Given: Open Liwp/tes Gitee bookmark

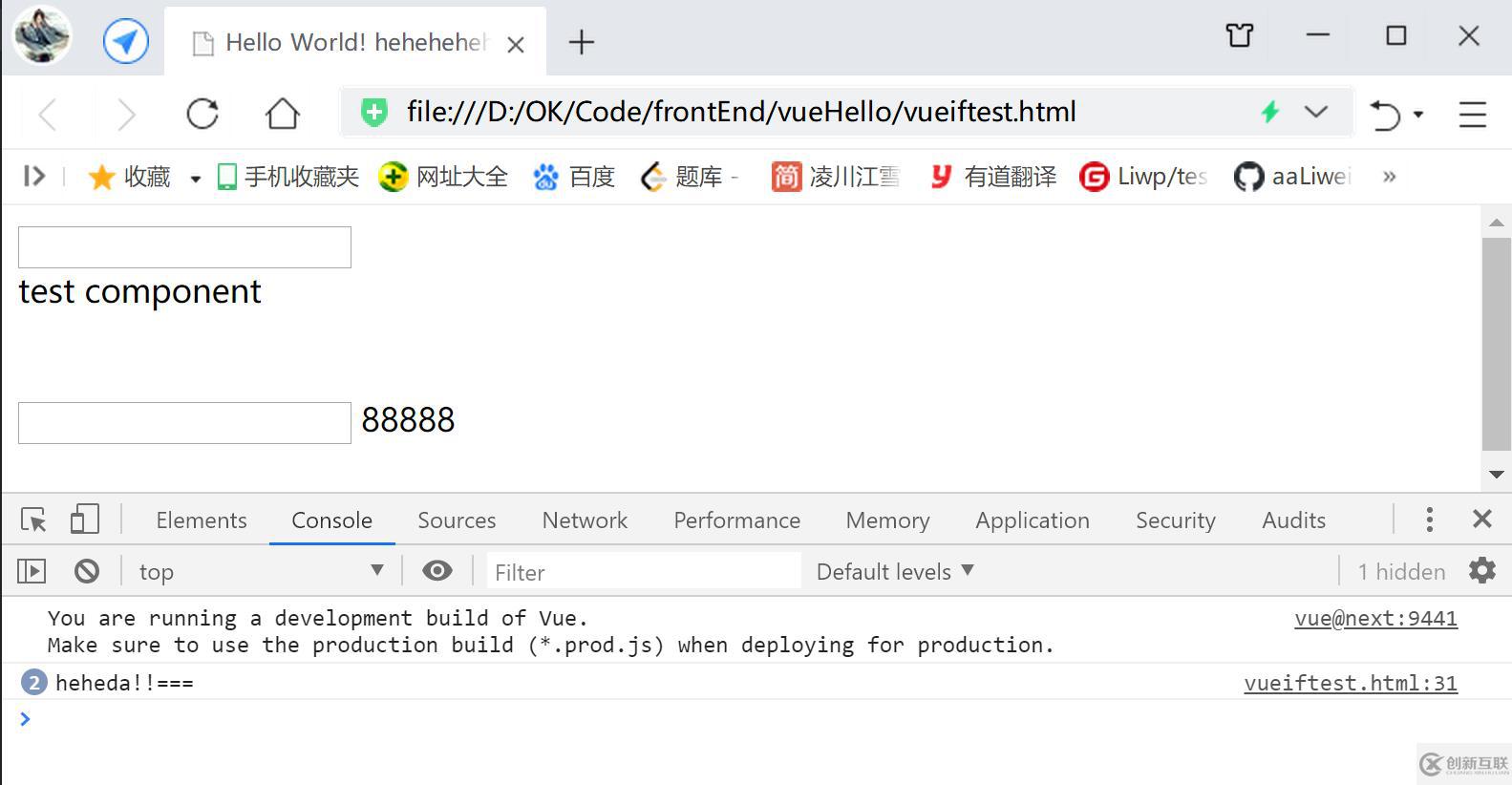Looking at the screenshot, I should point(1143,177).
